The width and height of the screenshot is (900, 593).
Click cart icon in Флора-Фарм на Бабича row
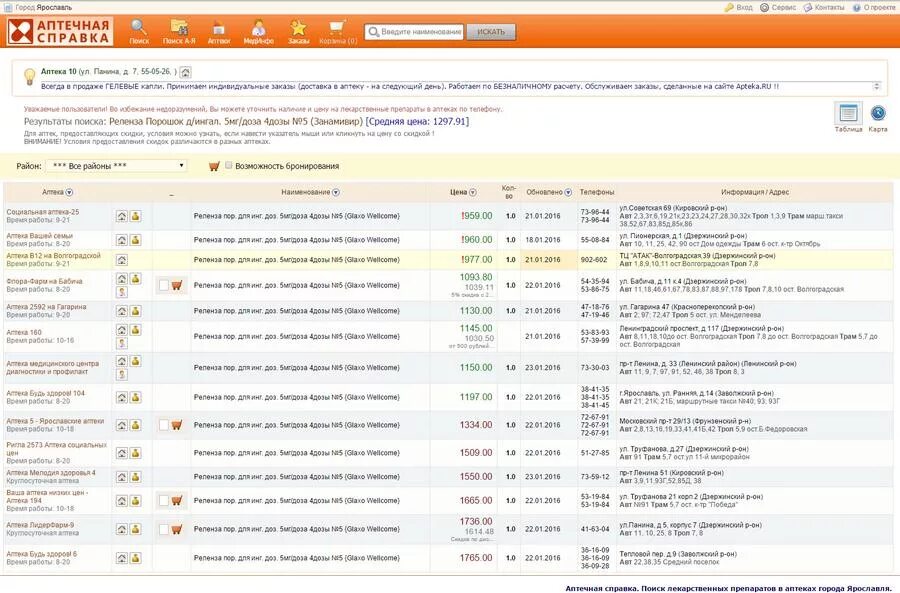[177, 285]
